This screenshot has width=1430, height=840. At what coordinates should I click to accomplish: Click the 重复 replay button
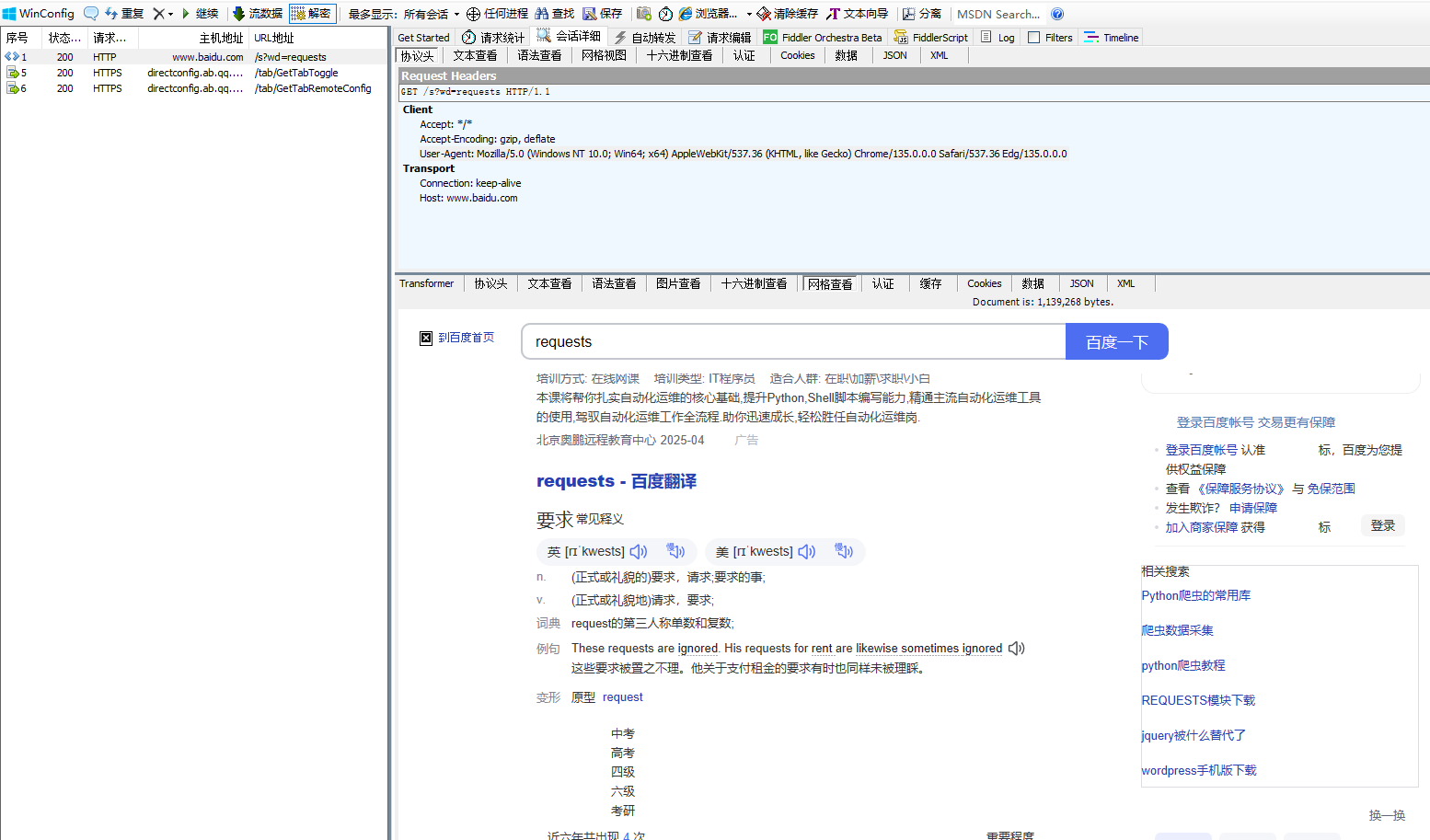pos(125,14)
